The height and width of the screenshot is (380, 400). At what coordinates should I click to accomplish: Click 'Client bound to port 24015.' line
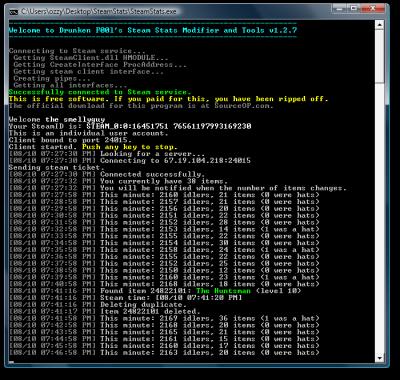point(70,140)
